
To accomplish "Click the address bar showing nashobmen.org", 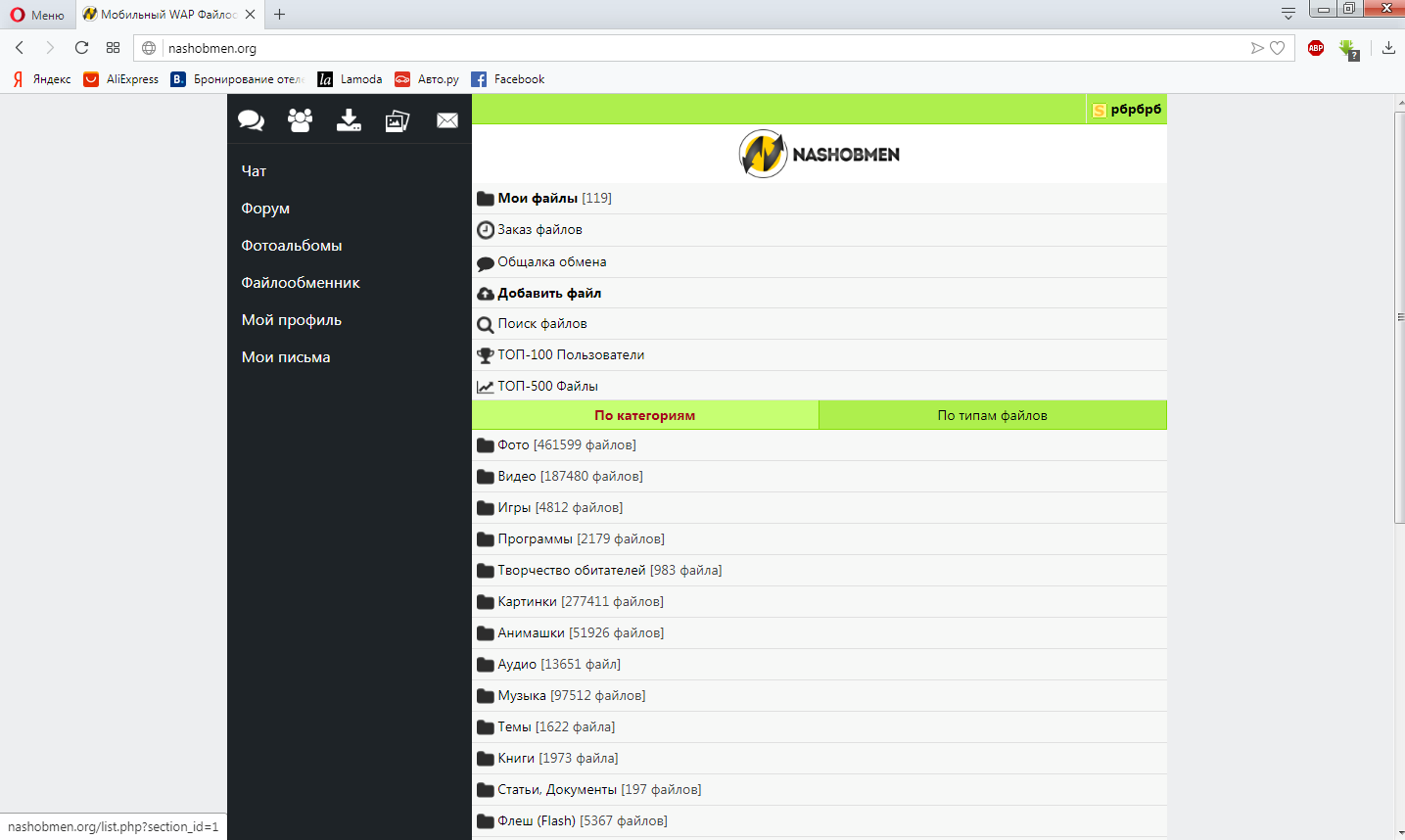I will [x=685, y=48].
